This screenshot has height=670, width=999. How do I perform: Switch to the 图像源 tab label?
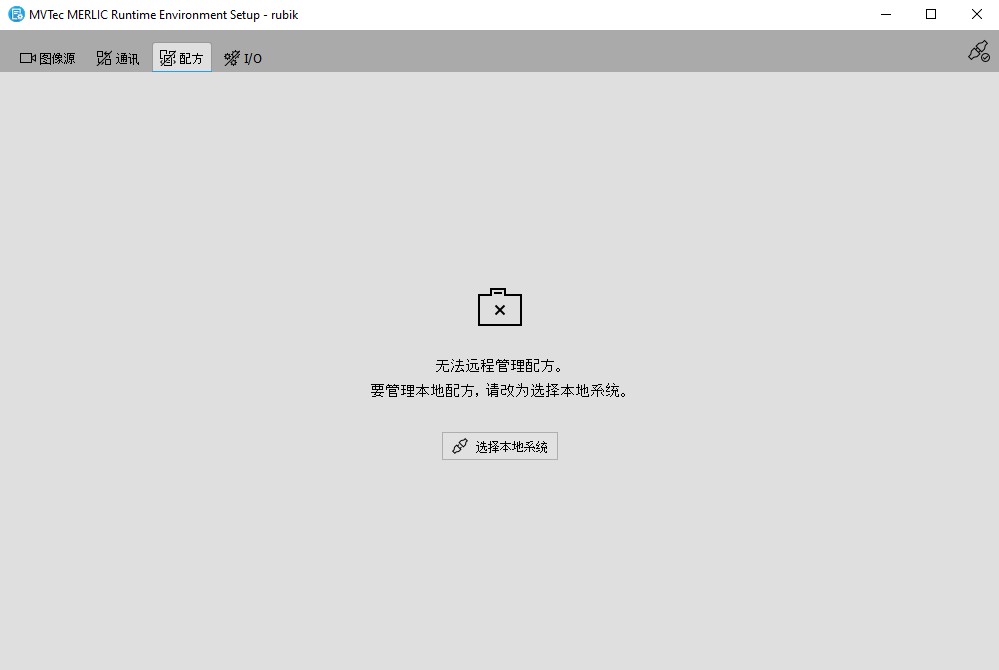[57, 59]
